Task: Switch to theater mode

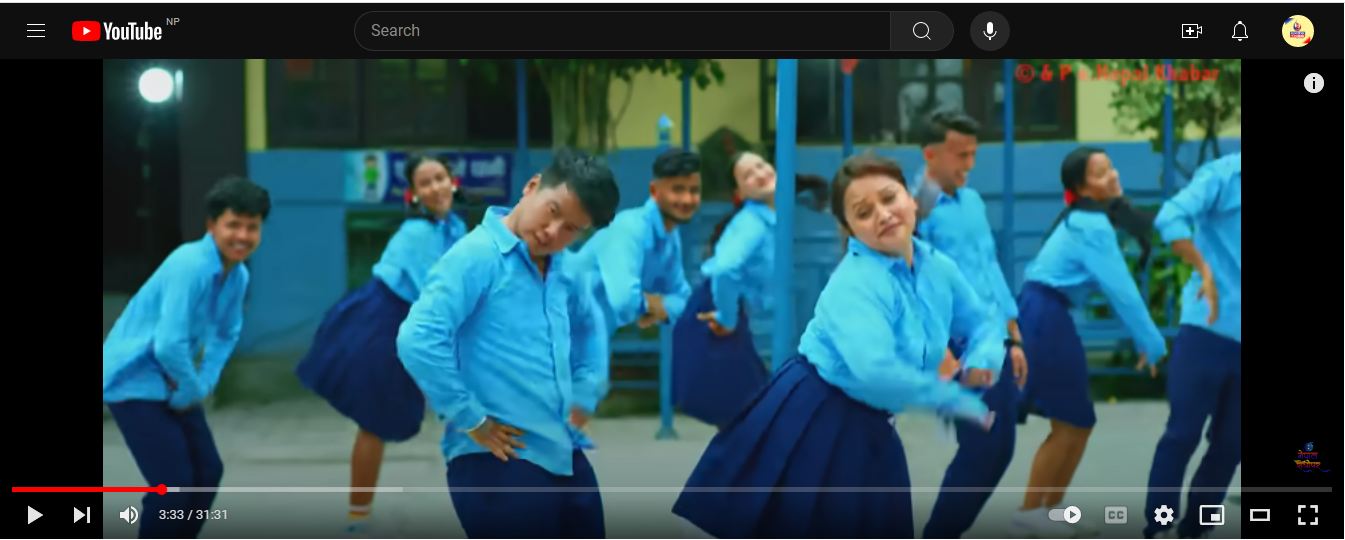Action: [1260, 515]
